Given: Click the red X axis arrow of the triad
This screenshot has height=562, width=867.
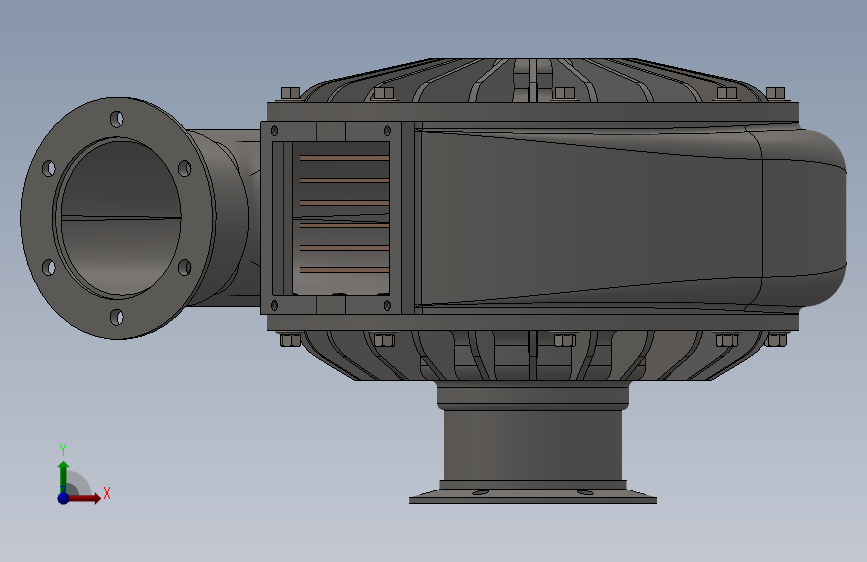Looking at the screenshot, I should (84, 498).
